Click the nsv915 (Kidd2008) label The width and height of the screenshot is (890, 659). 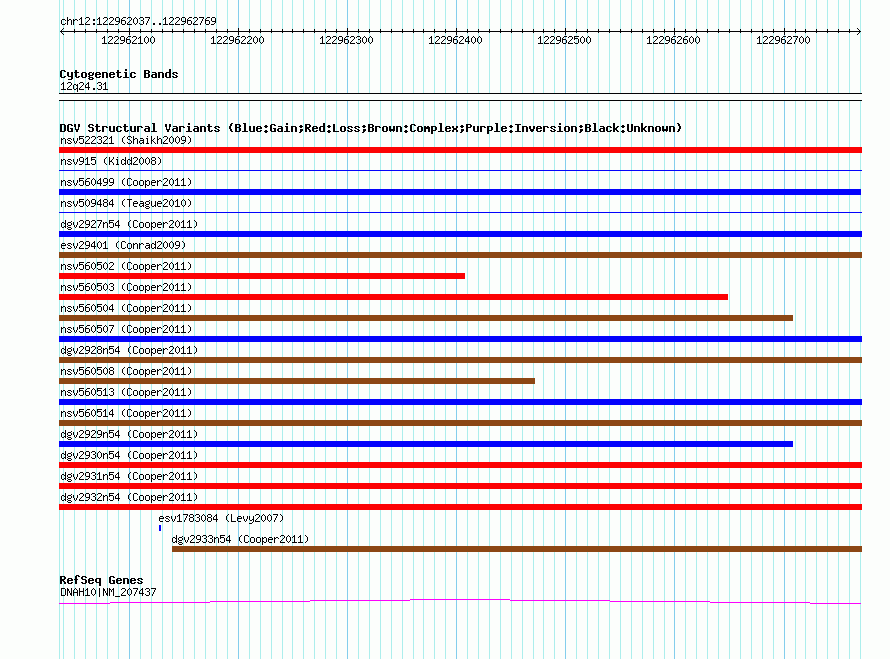[x=111, y=161]
